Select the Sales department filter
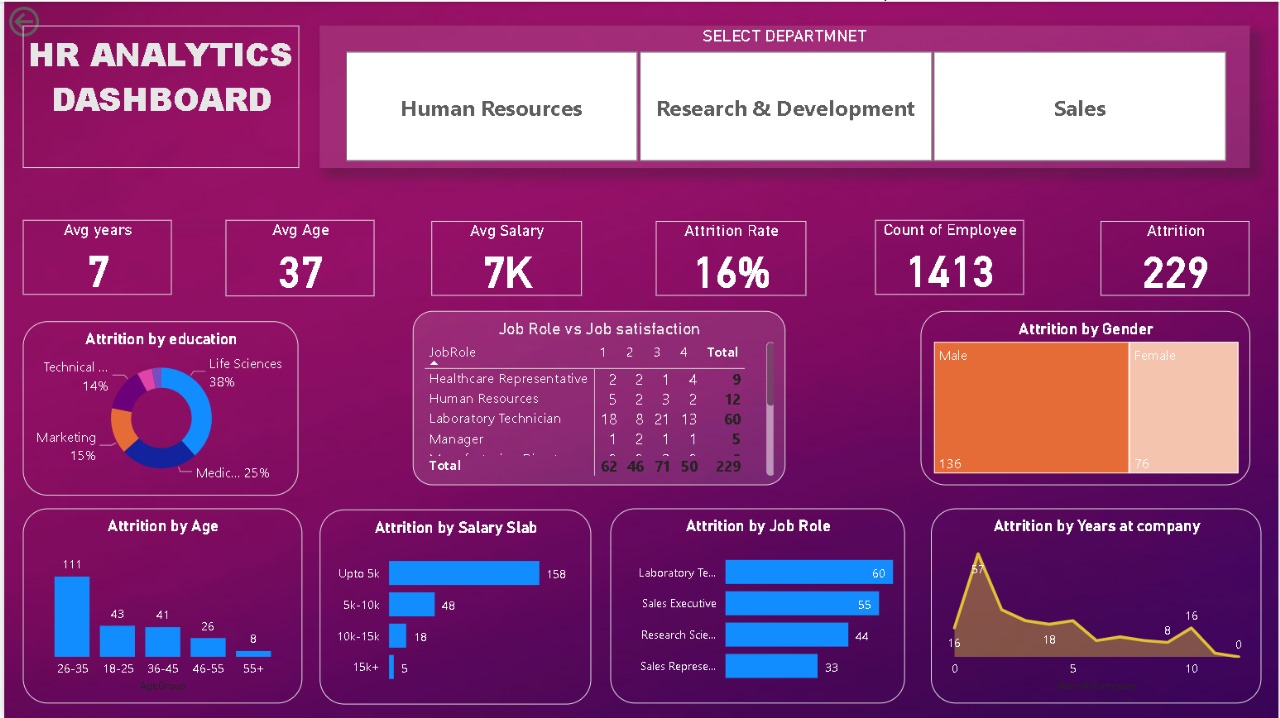Screen dimensions: 1280x718 [1079, 107]
